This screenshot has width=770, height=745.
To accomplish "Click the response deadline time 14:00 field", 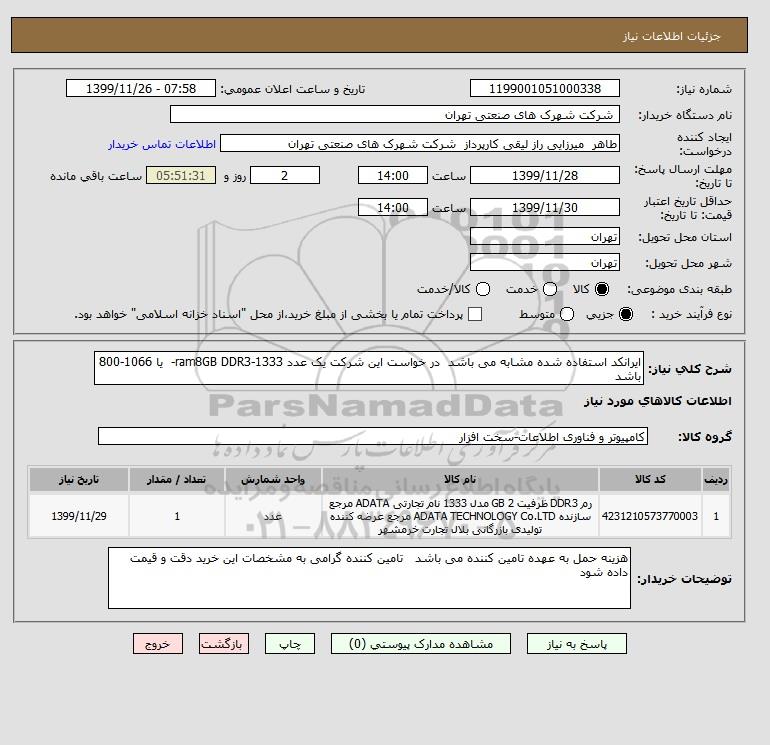I will point(393,175).
